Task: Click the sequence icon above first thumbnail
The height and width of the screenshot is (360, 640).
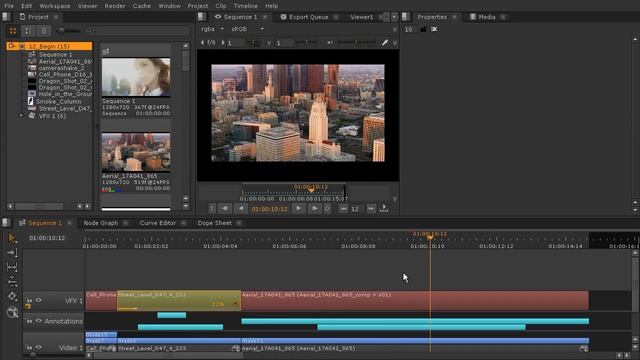Action: (x=106, y=51)
